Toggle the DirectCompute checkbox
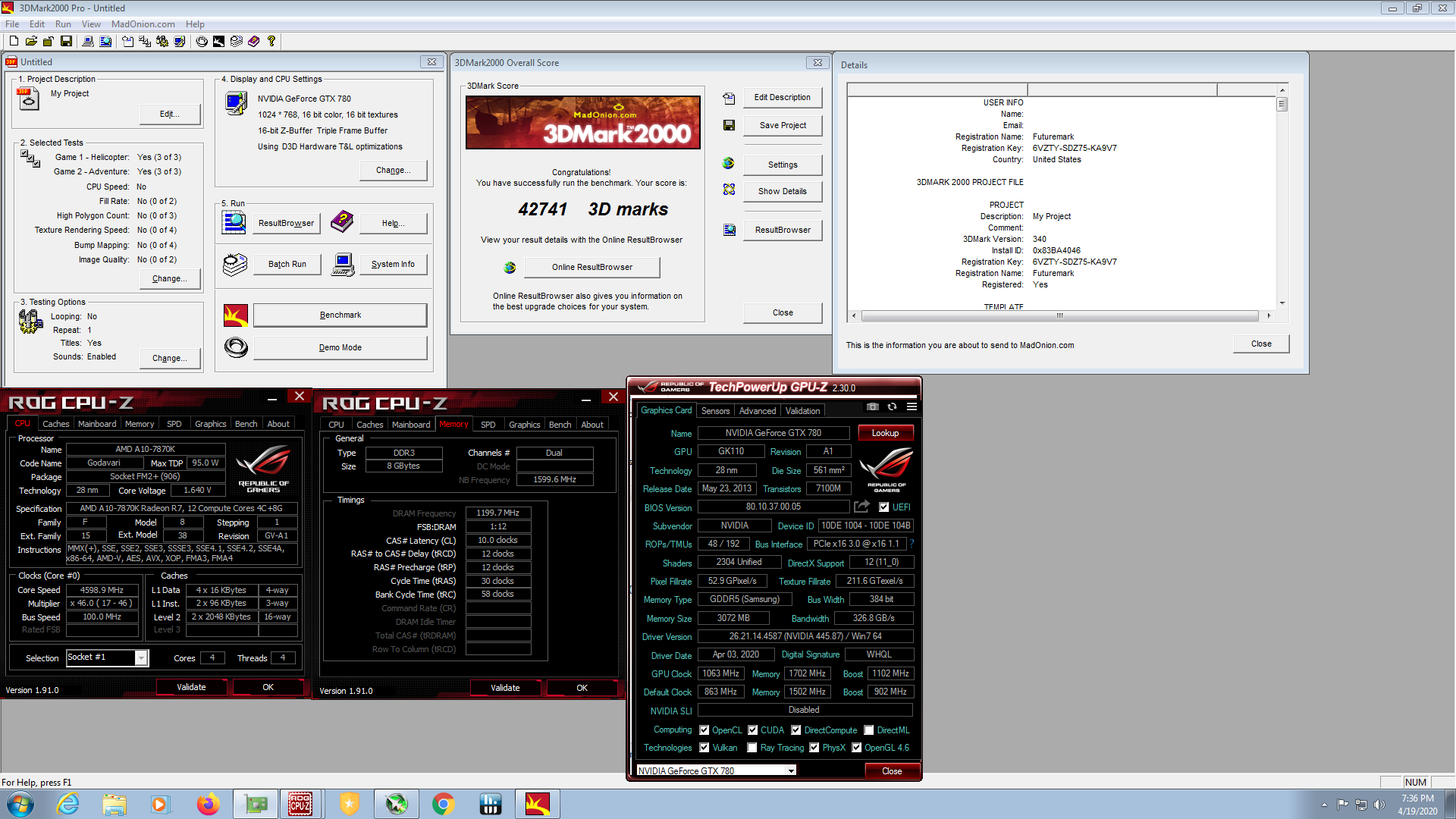Viewport: 1456px width, 819px height. pyautogui.click(x=796, y=730)
